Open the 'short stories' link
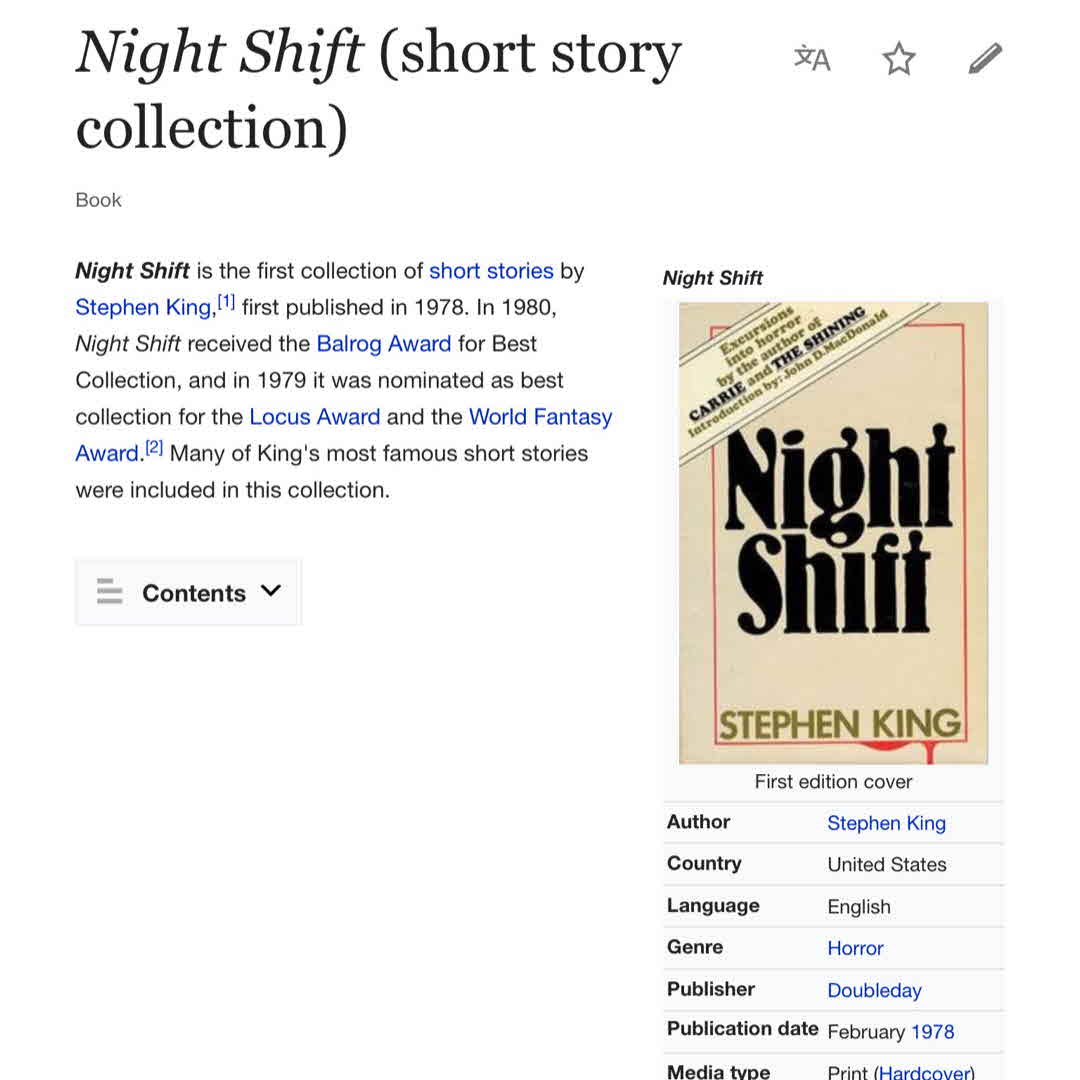Screen dimensions: 1080x1080 click(491, 271)
